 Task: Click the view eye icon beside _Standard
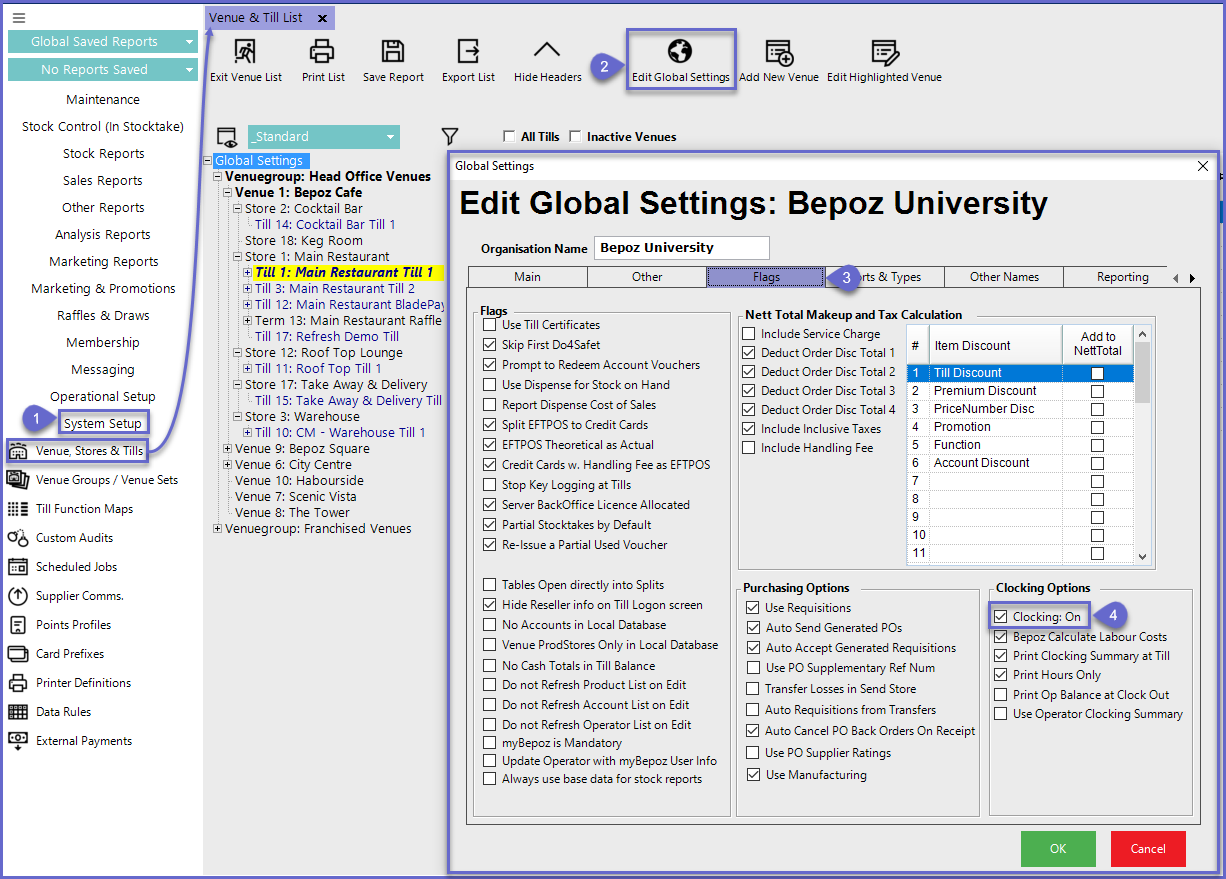(227, 137)
